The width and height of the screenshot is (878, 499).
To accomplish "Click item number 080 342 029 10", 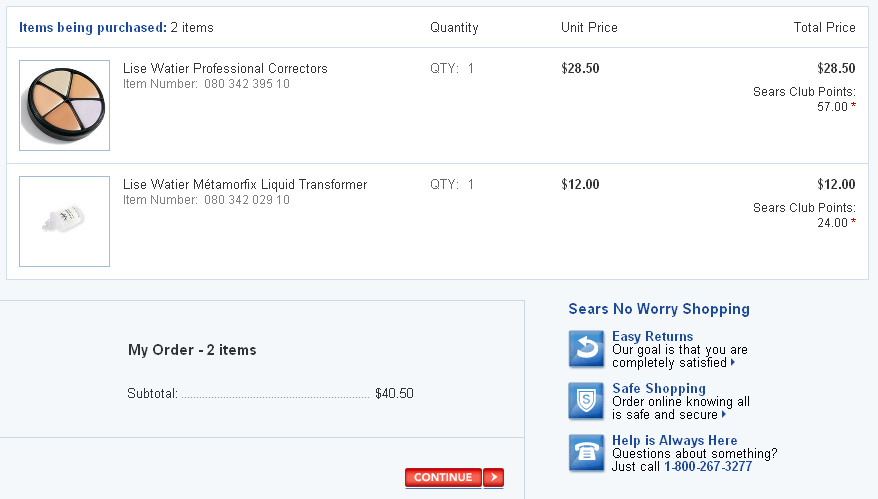I will (246, 200).
